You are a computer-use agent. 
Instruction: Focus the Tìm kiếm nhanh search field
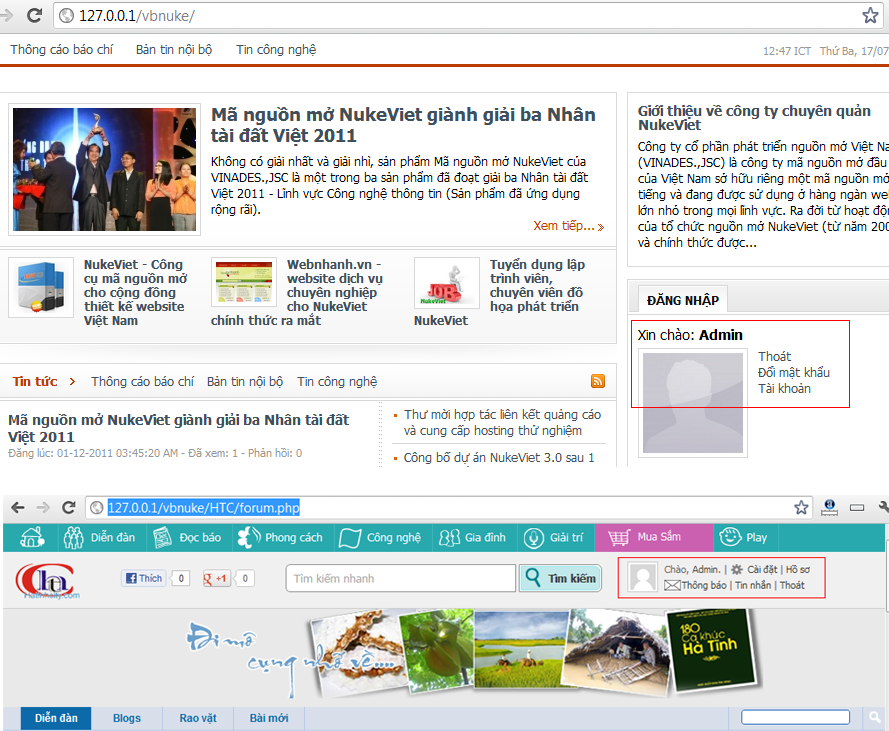[x=401, y=578]
